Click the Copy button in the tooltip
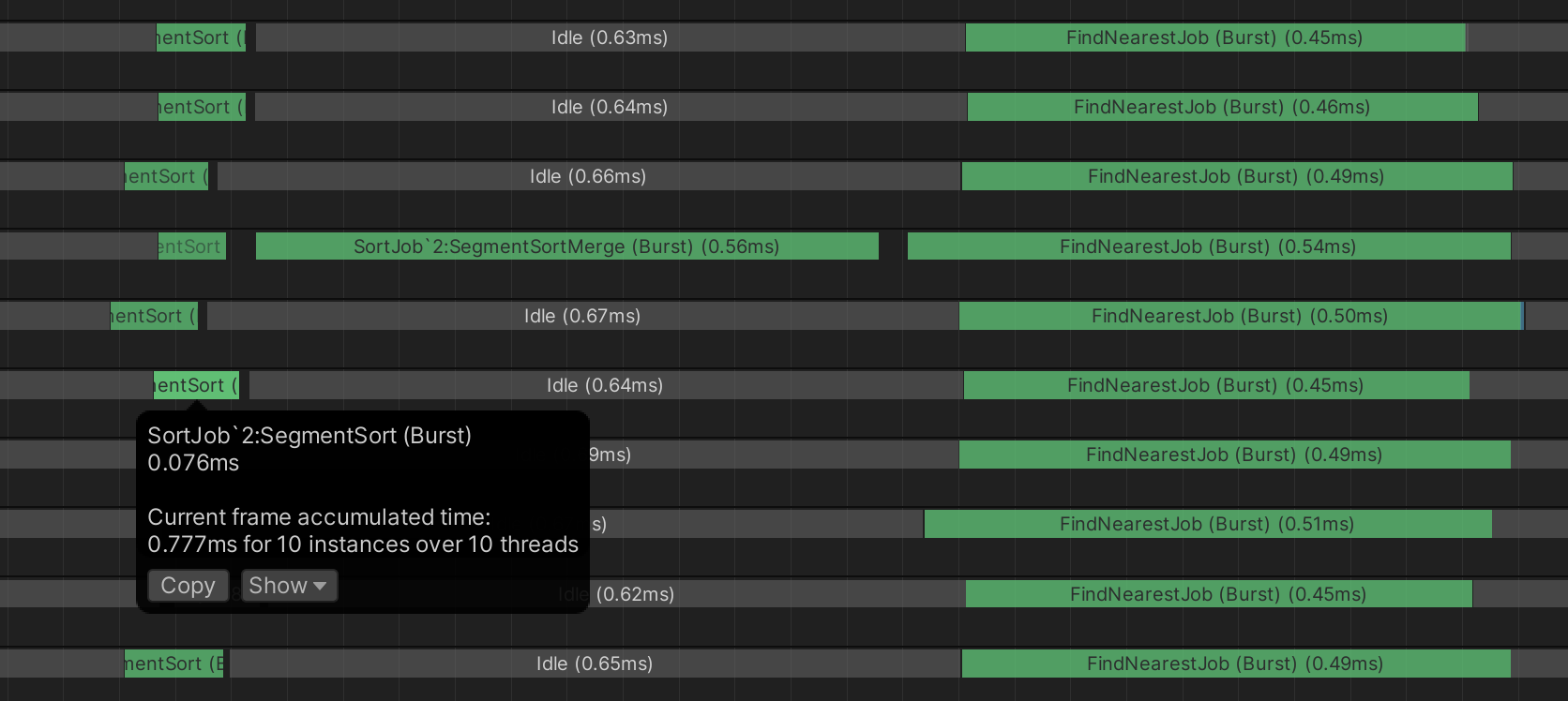 [x=188, y=586]
